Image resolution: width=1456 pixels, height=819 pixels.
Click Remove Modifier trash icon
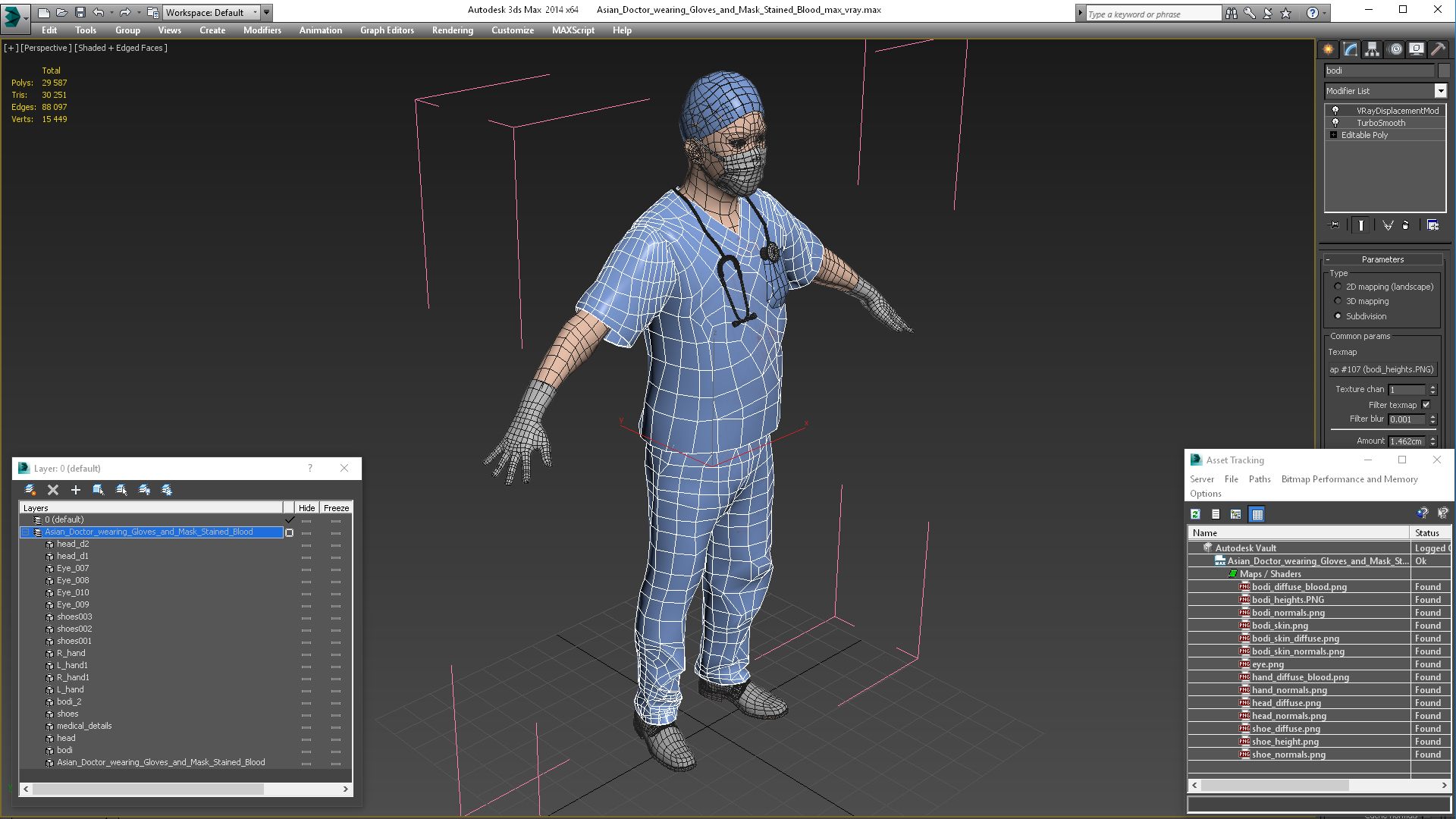click(x=1406, y=225)
